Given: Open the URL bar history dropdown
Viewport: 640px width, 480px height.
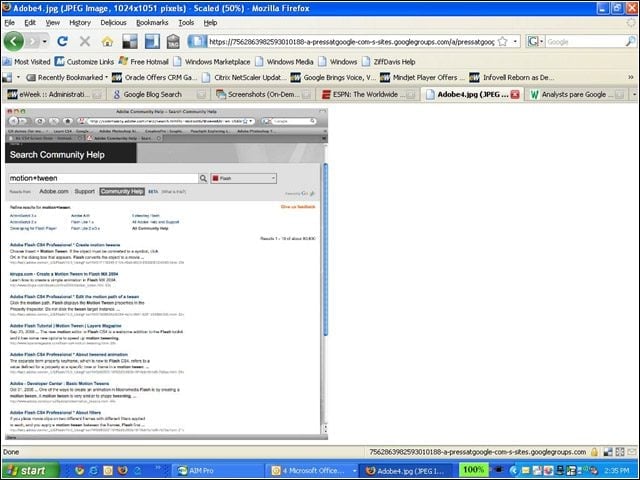Looking at the screenshot, I should (x=515, y=41).
